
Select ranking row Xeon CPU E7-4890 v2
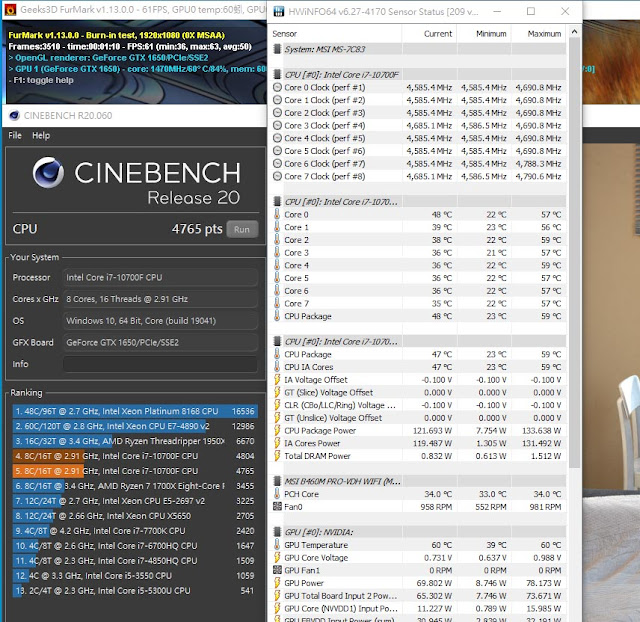pos(135,426)
